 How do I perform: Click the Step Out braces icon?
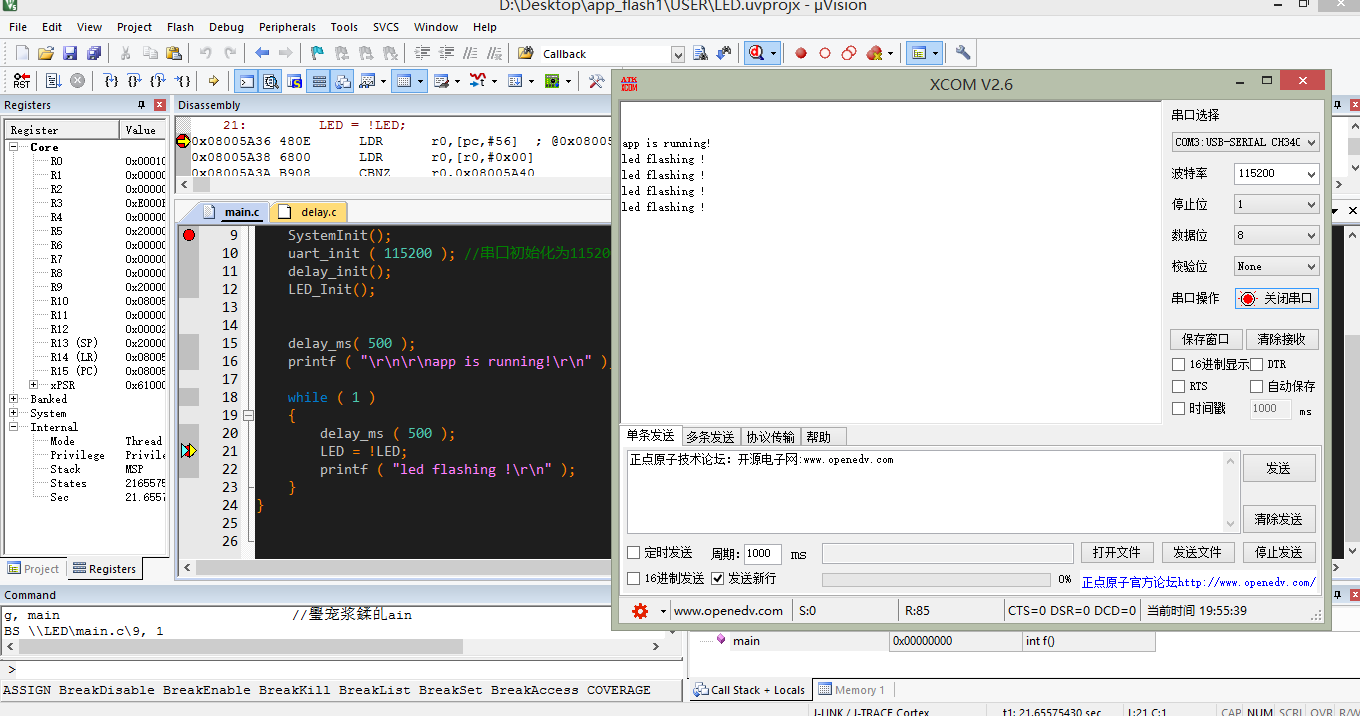click(159, 81)
